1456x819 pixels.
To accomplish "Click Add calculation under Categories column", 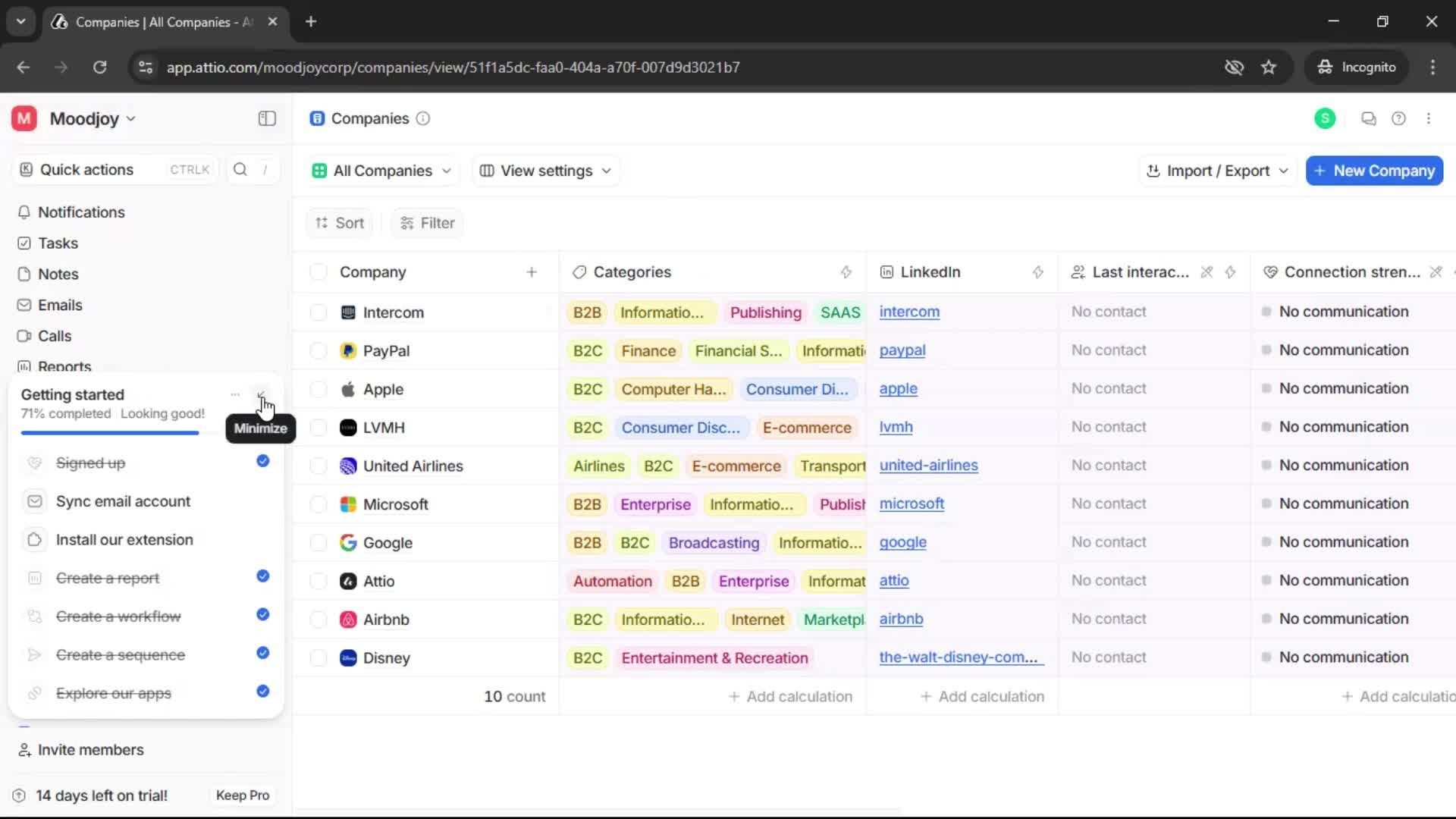I will tap(789, 696).
